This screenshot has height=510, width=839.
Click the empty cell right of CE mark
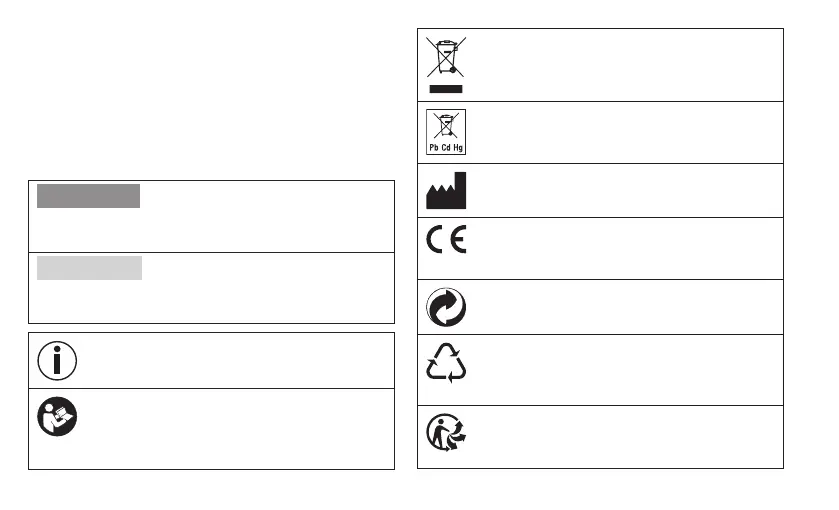tap(625, 248)
